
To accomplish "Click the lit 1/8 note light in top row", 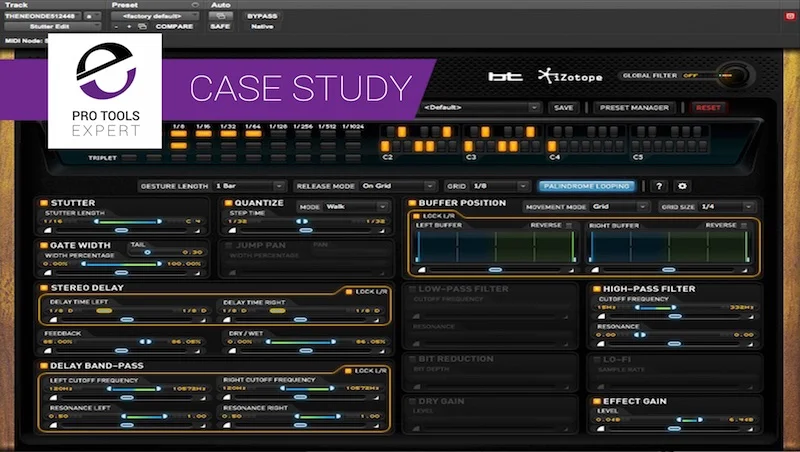I will 179,134.
